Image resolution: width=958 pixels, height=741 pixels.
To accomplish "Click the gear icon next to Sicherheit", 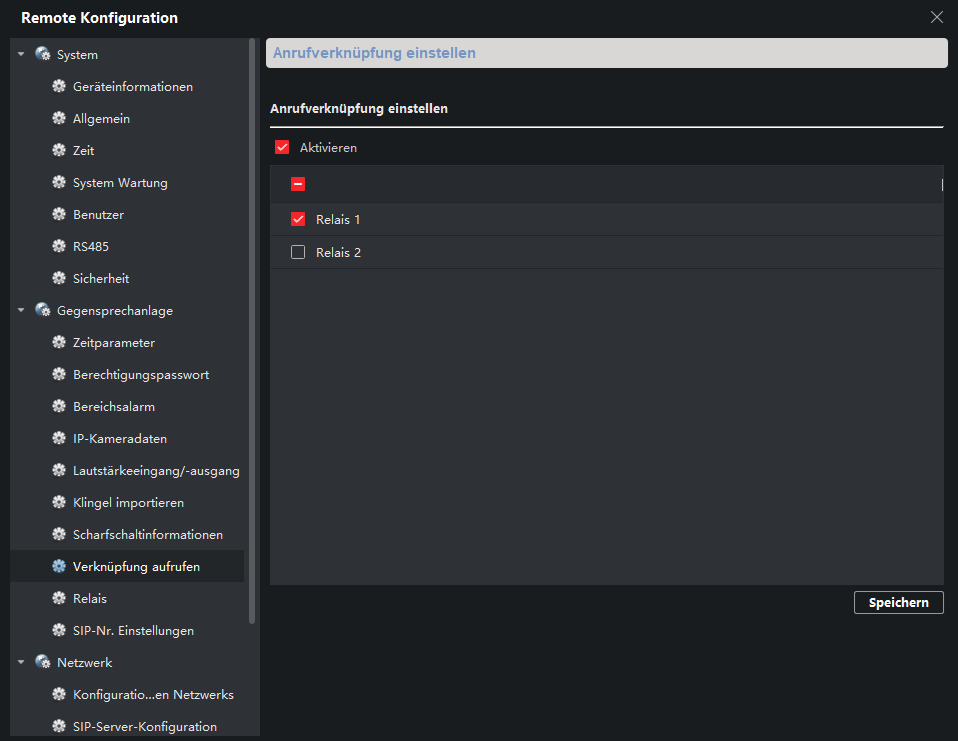I will coord(59,278).
